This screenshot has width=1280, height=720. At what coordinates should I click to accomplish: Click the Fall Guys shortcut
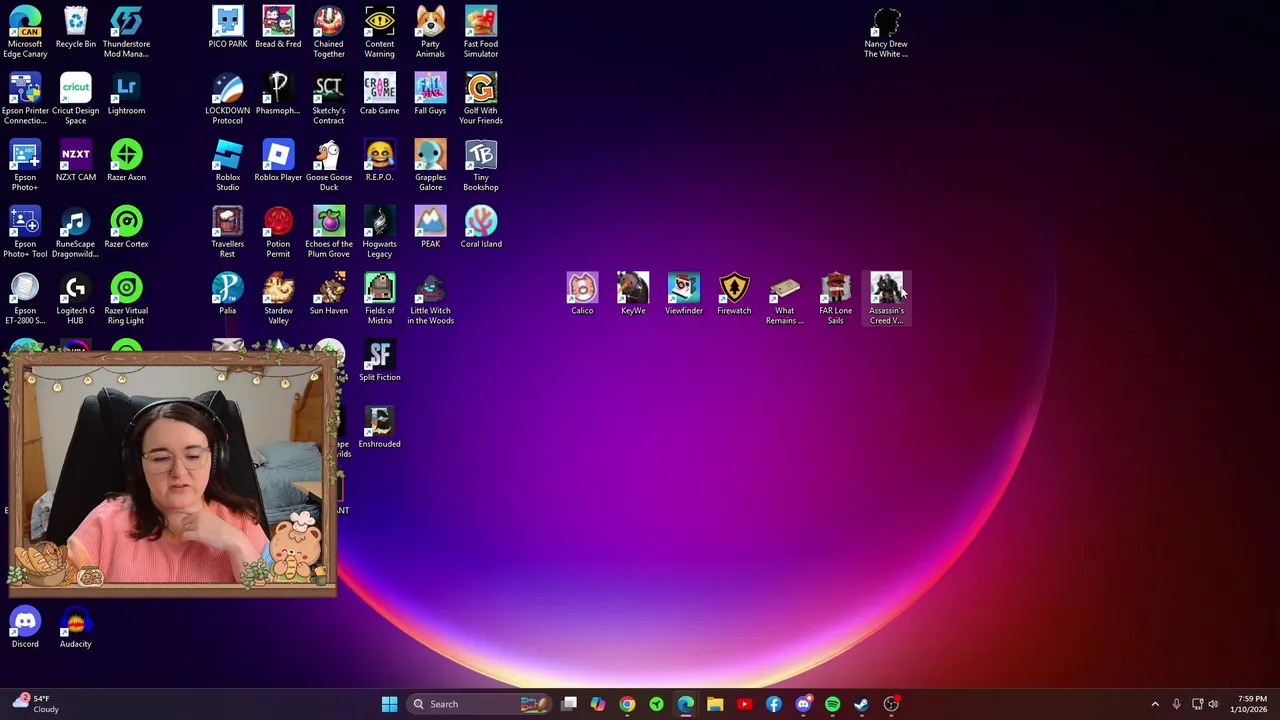(x=430, y=94)
